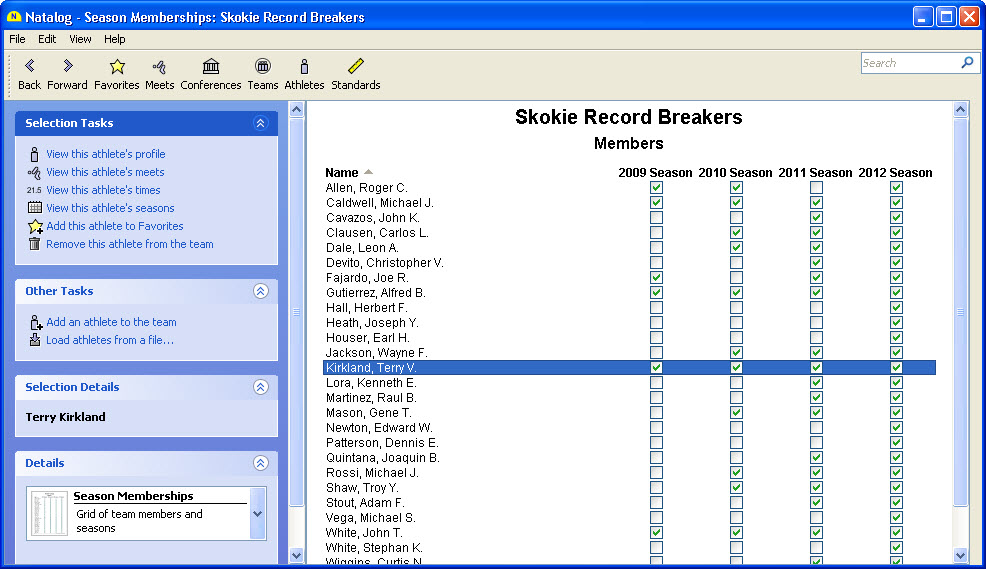Screen dimensions: 986x569
Task: Open the Season Memberships view dropdown
Action: pyautogui.click(x=257, y=513)
